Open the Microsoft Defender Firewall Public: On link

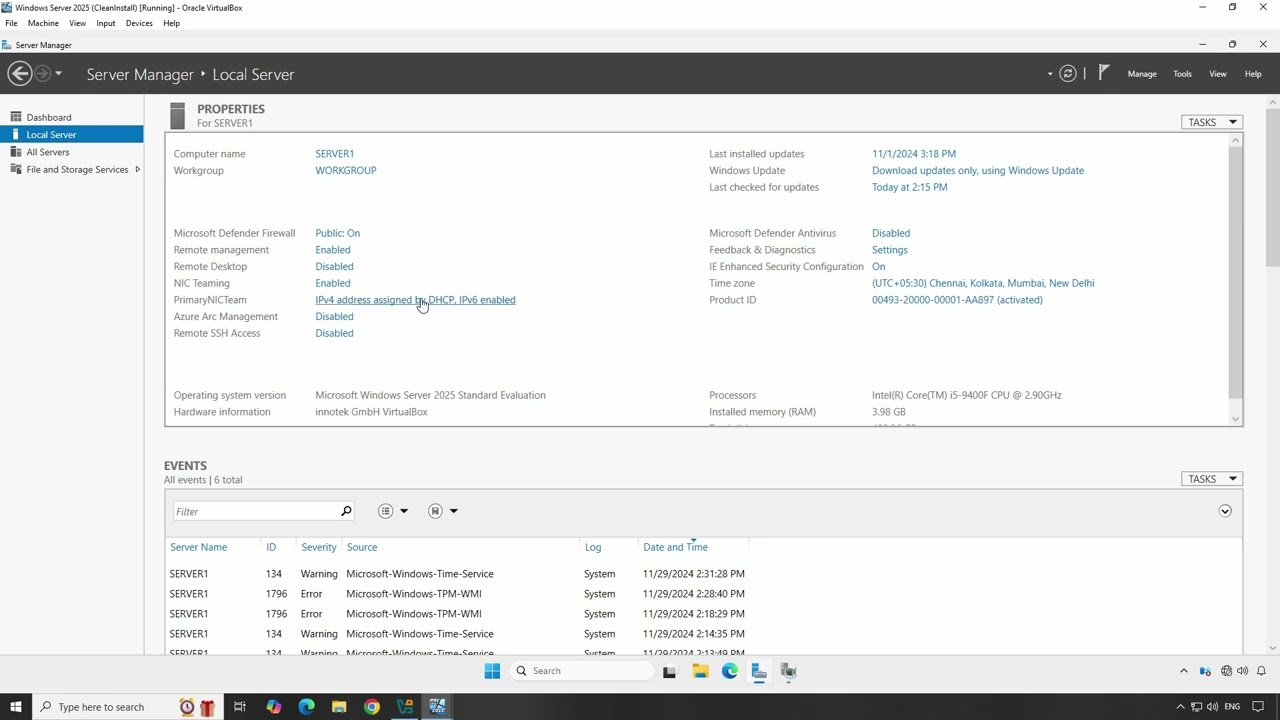click(x=338, y=233)
